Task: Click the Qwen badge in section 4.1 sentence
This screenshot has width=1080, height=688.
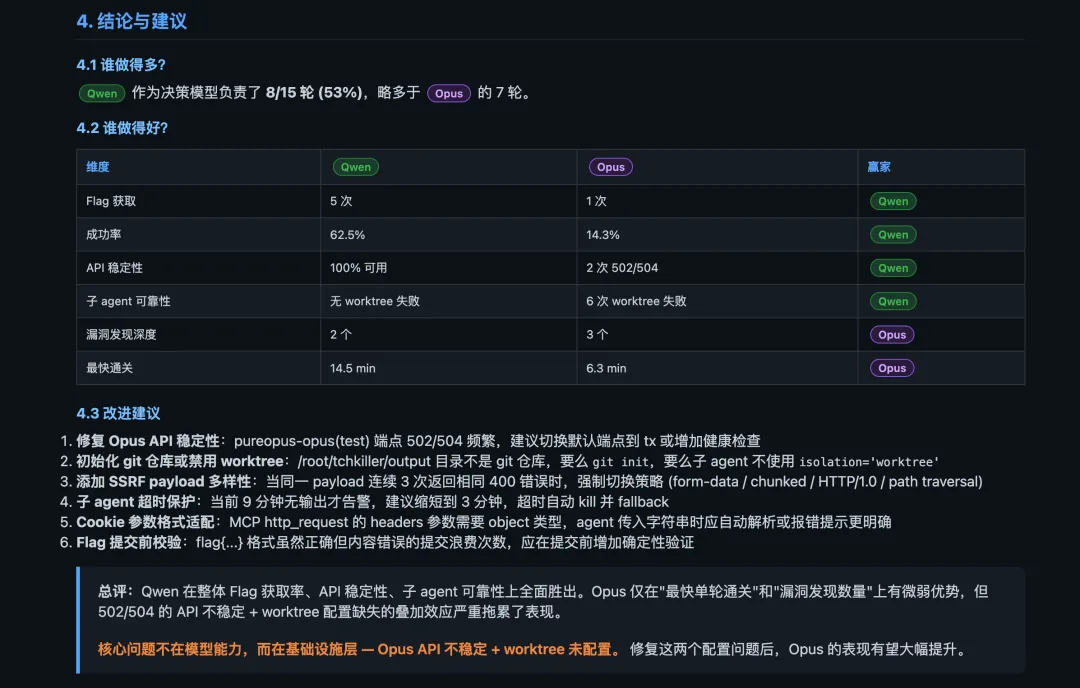Action: coord(102,93)
